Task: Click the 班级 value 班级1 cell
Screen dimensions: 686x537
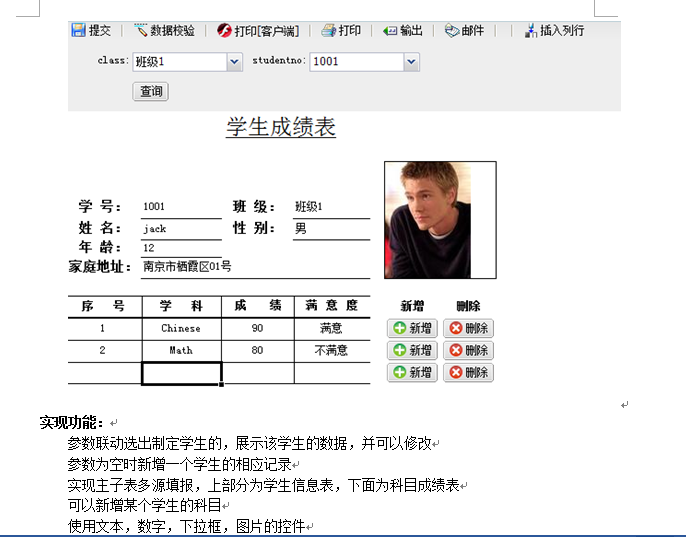Action: click(x=332, y=207)
